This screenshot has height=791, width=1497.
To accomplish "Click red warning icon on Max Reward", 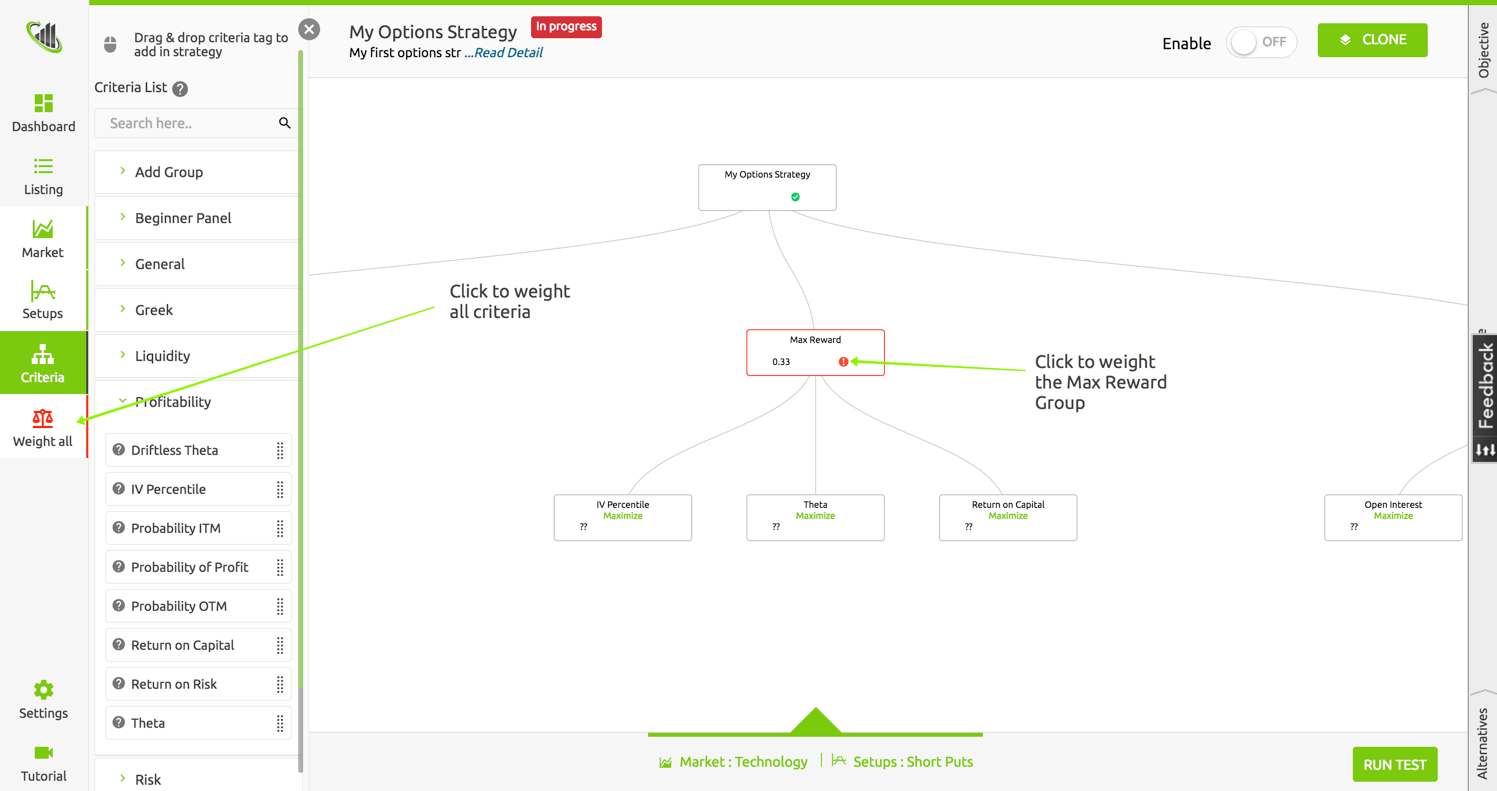I will (843, 362).
